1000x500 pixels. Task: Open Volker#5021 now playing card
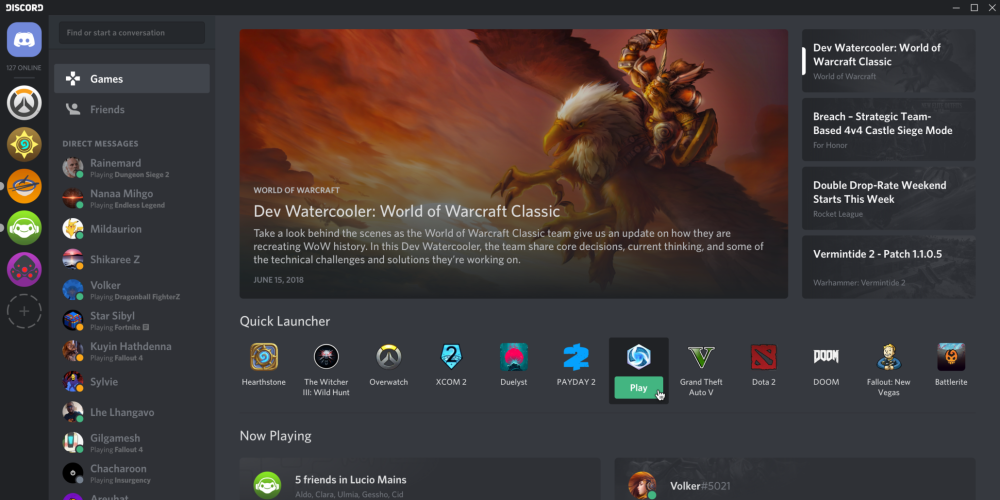[x=795, y=479]
